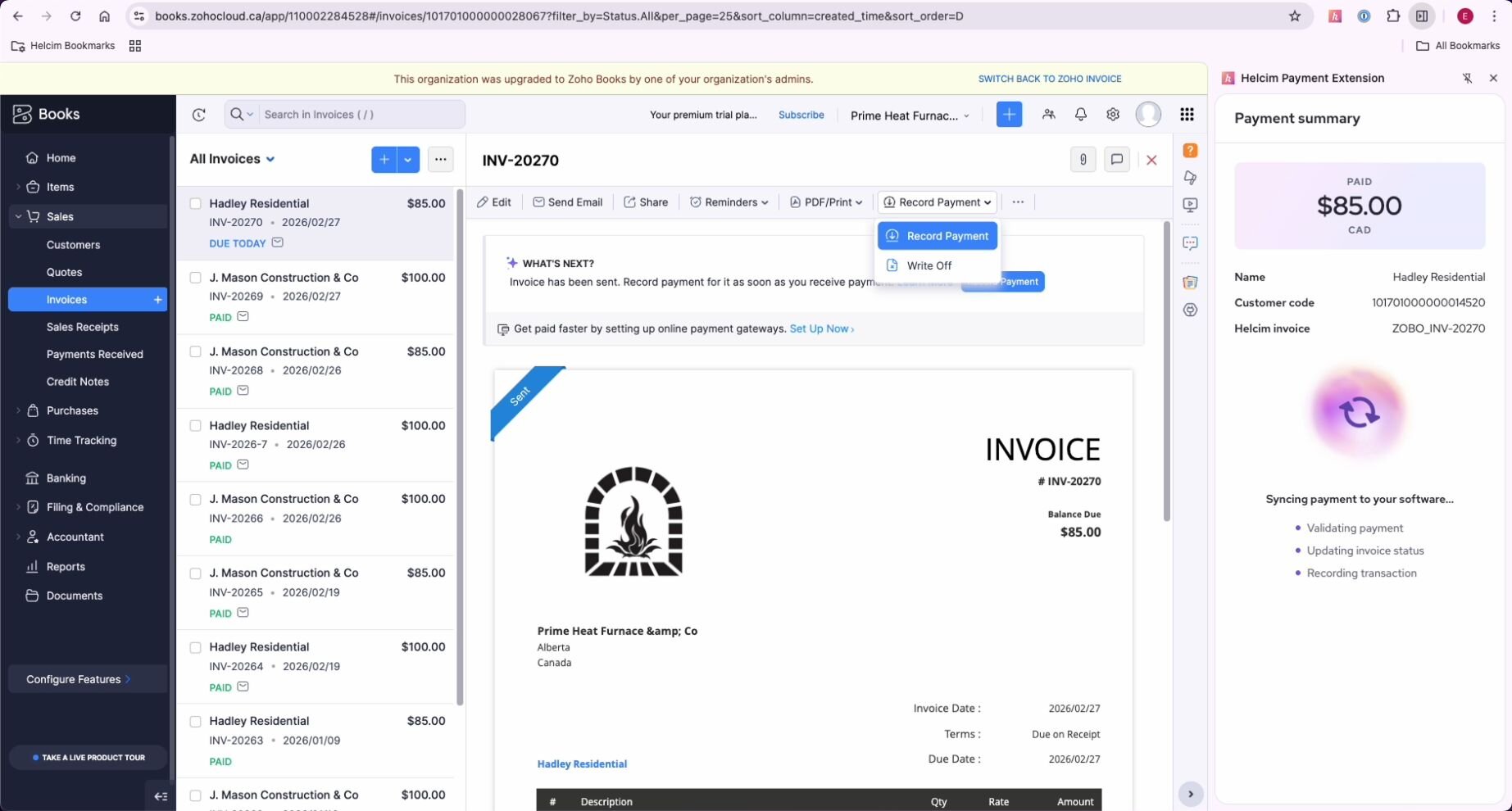Select the checkbox for invoice INV-20269
Viewport: 1512px width, 811px height.
coord(195,278)
